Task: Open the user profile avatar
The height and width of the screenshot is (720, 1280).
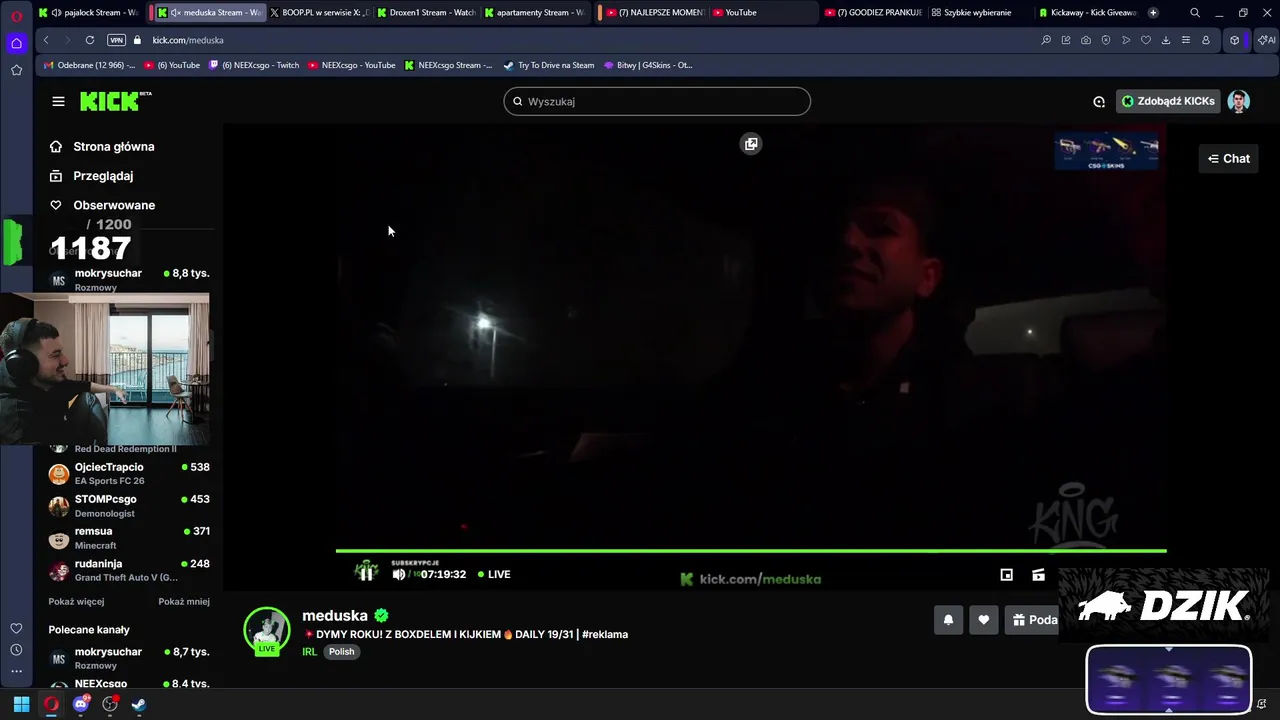Action: coord(1239,101)
